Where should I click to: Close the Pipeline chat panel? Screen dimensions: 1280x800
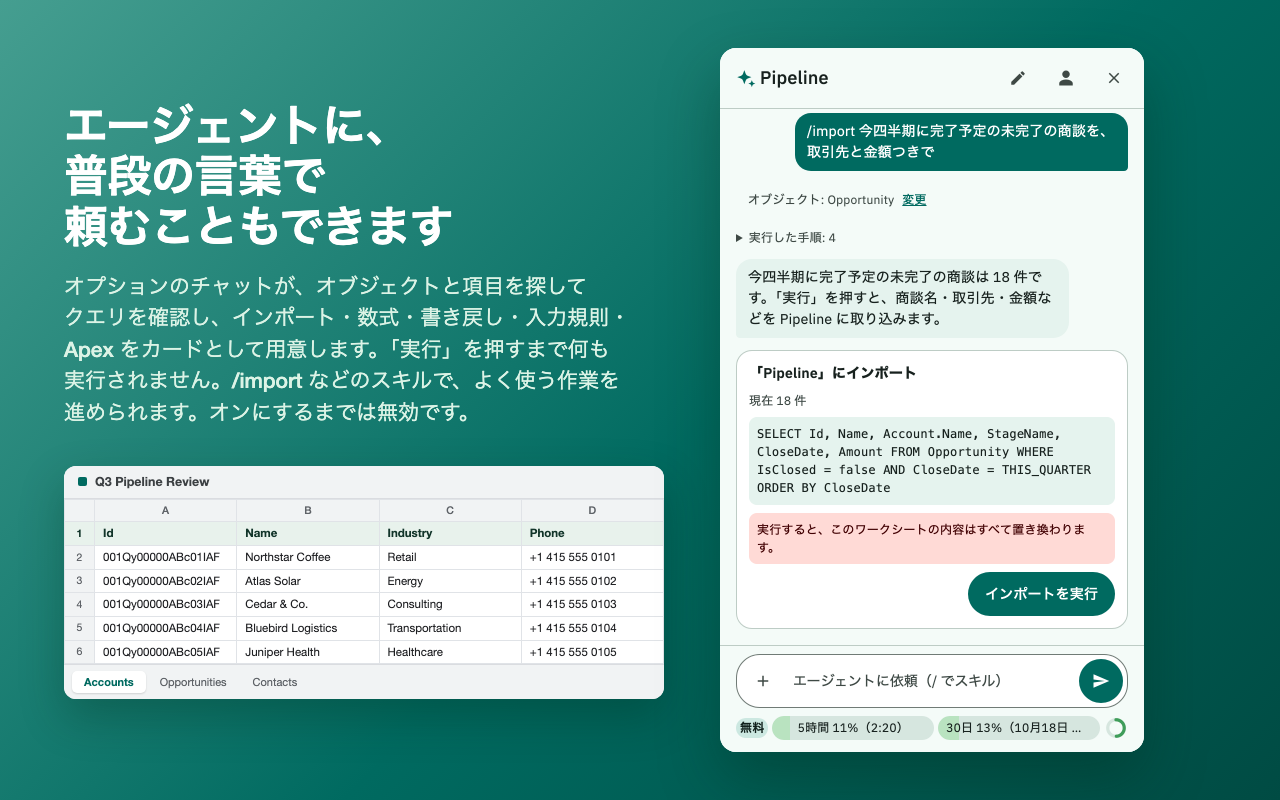[1114, 78]
